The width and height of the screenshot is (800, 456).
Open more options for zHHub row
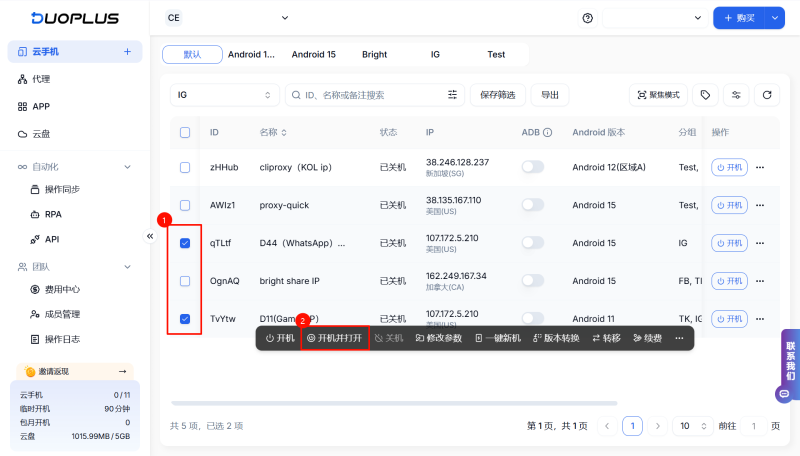(760, 167)
